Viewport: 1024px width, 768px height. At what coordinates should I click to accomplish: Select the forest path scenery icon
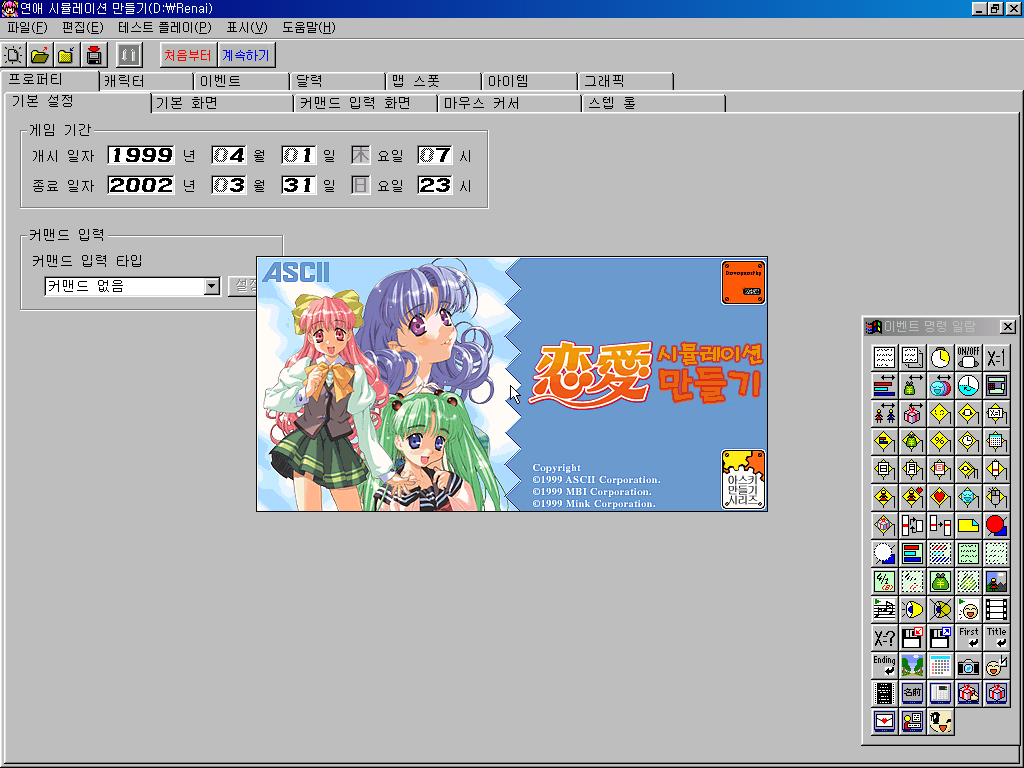tap(912, 665)
